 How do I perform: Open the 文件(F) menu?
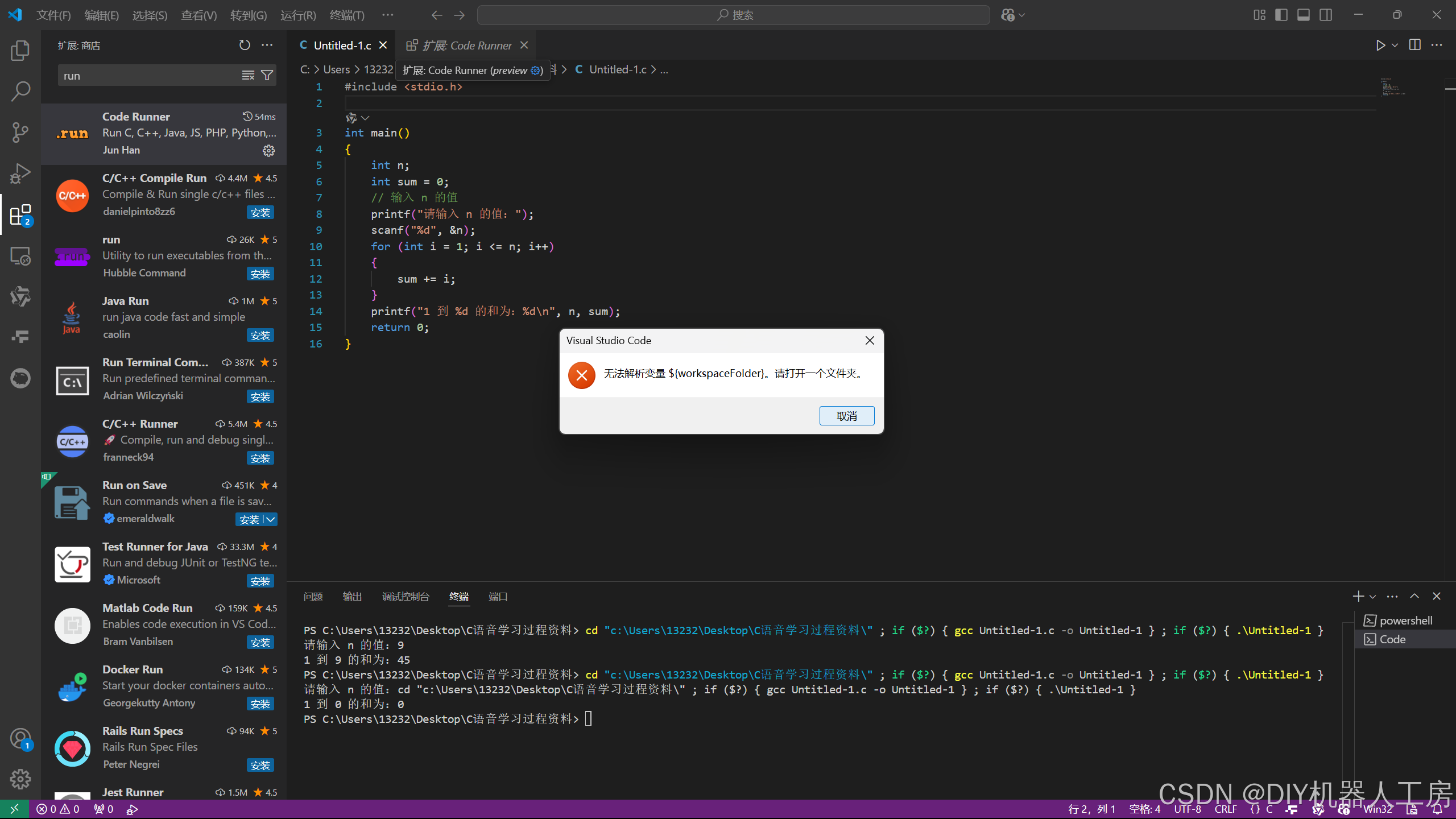pyautogui.click(x=54, y=15)
